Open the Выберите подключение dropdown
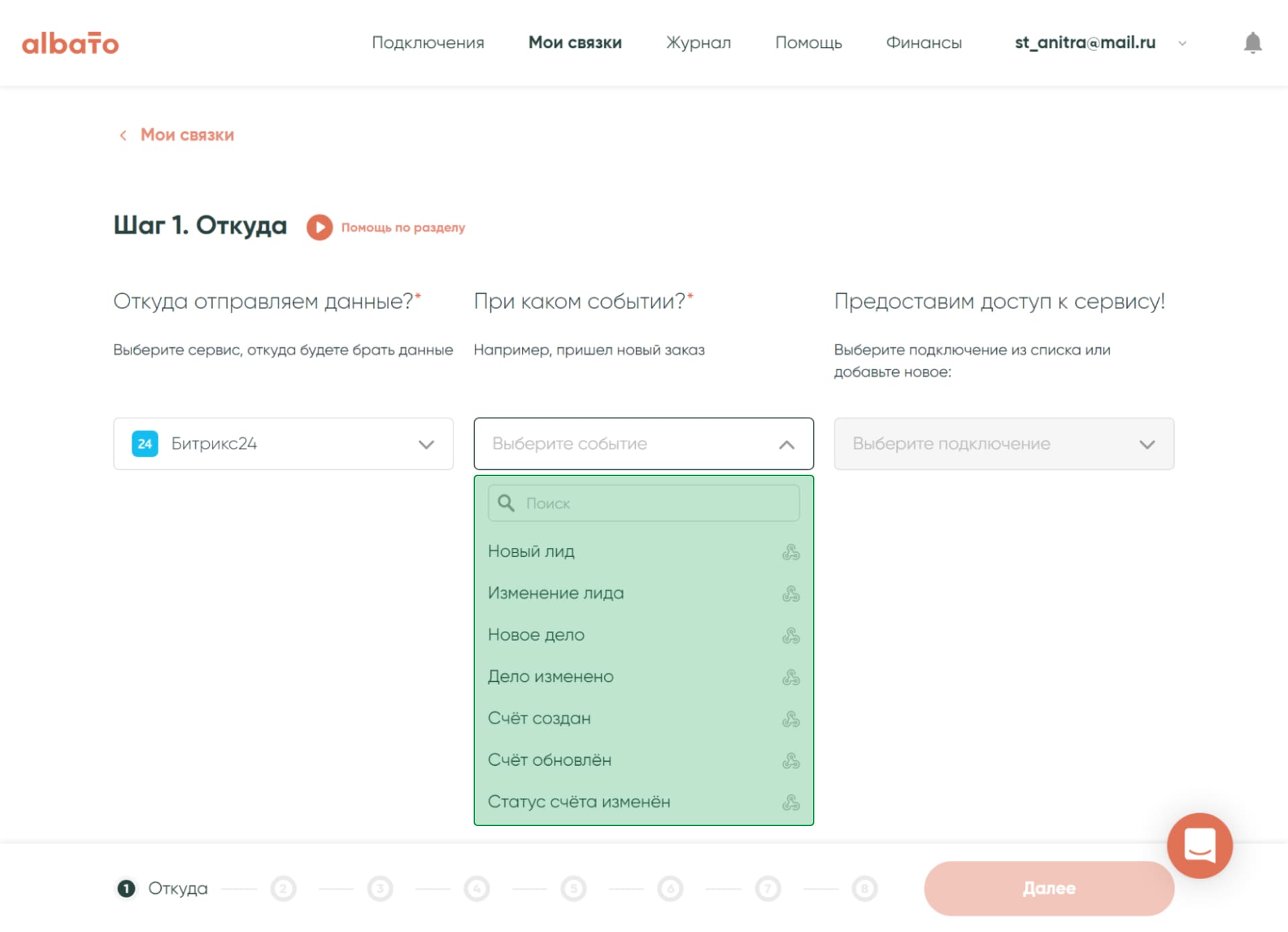The width and height of the screenshot is (1288, 932). [1004, 444]
